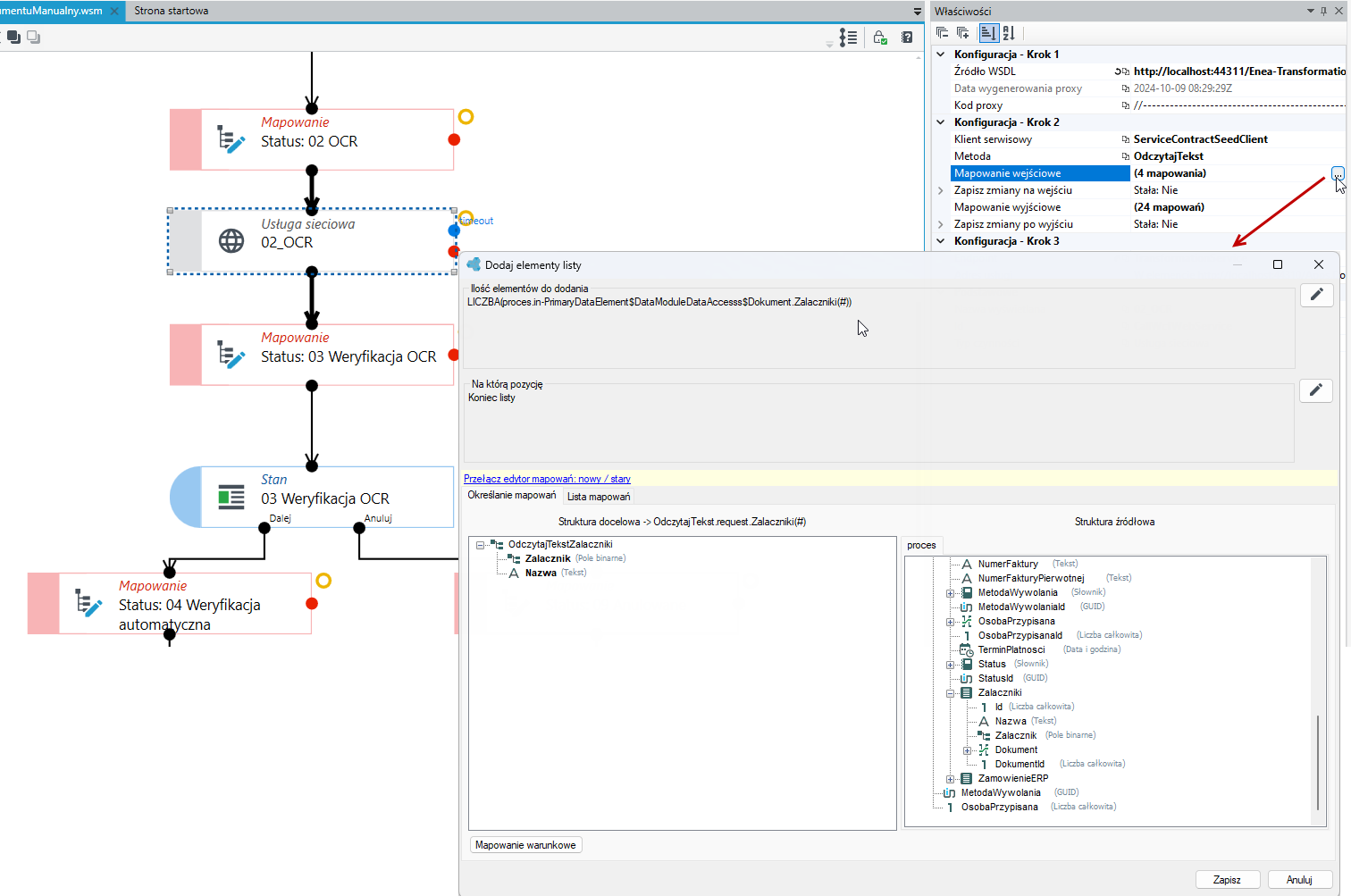Viewport: 1351px width, 896px height.
Task: Collapse the Zalaczniki node in source tree
Action: coord(951,693)
